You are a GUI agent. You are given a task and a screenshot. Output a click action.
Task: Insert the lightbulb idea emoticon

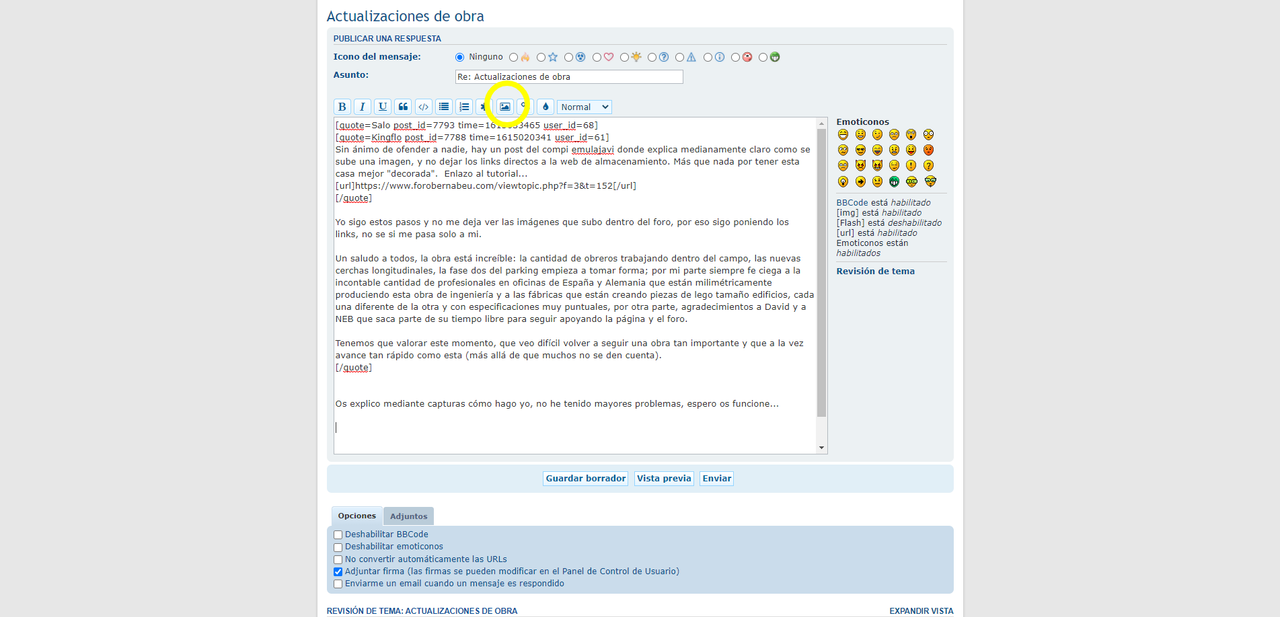843,181
